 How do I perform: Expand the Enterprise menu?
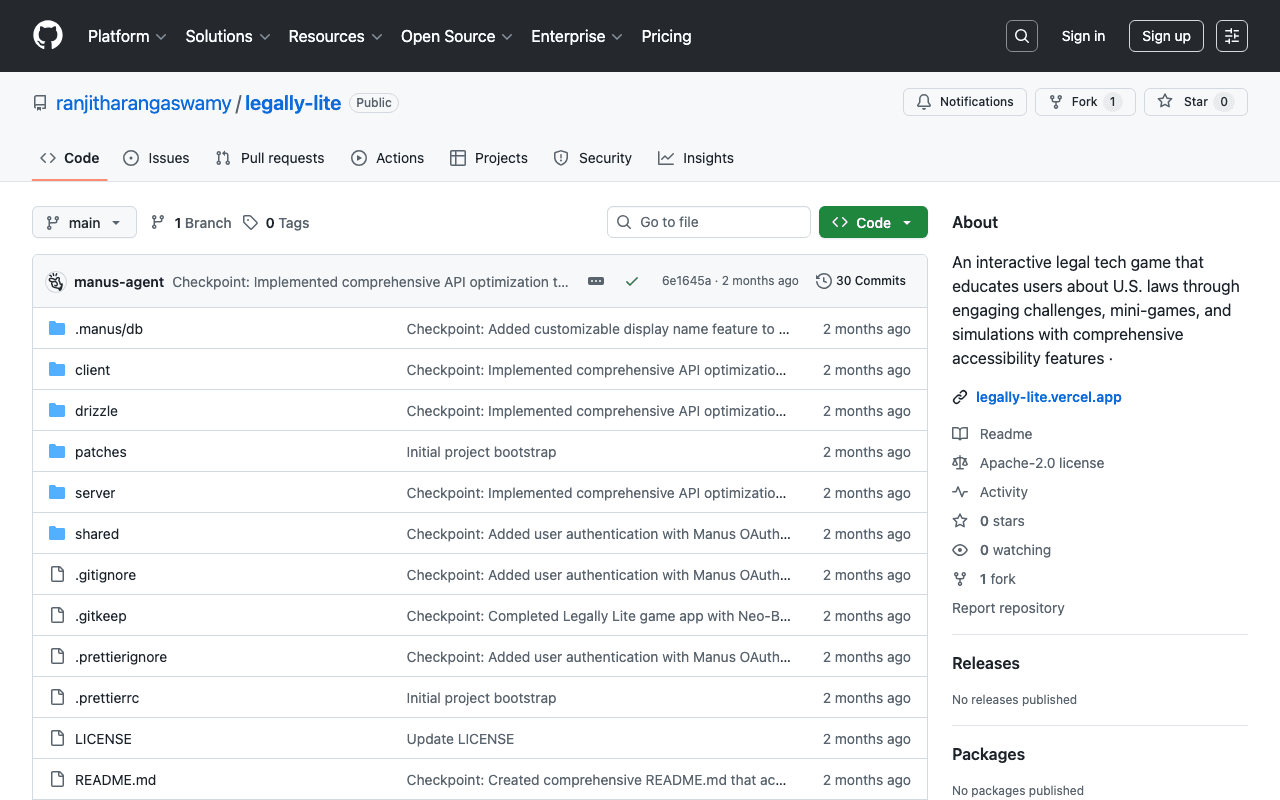577,36
